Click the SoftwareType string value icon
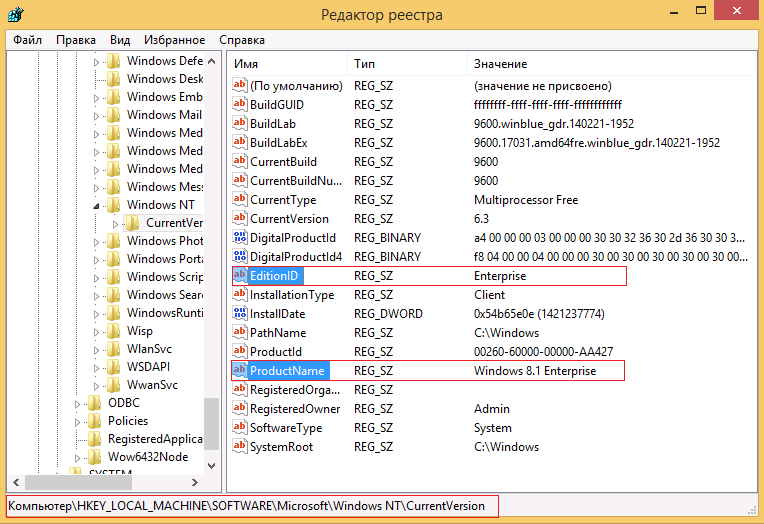Screen dimensions: 764x524 (x=239, y=427)
